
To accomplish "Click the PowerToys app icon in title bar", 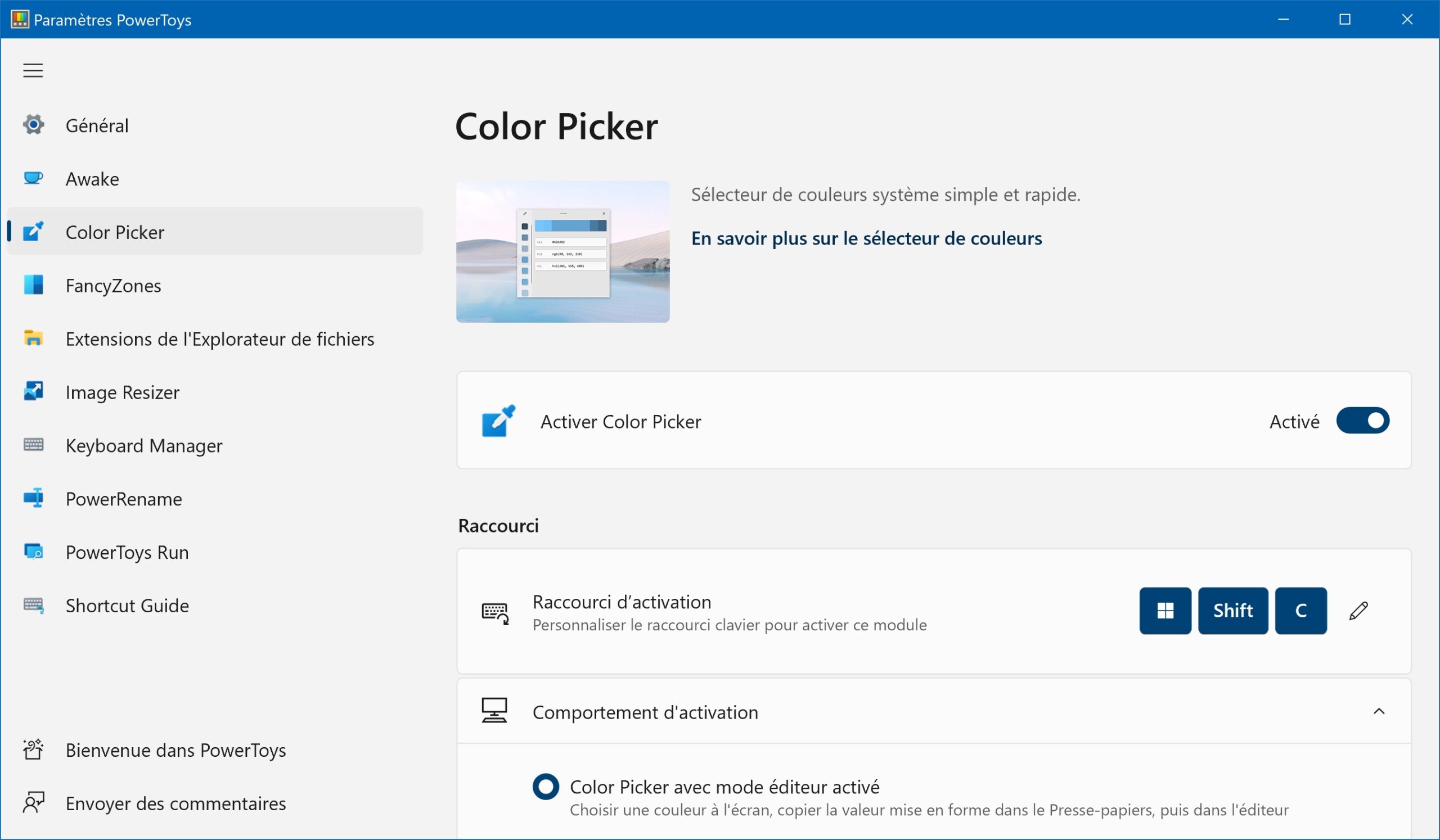I will click(20, 20).
